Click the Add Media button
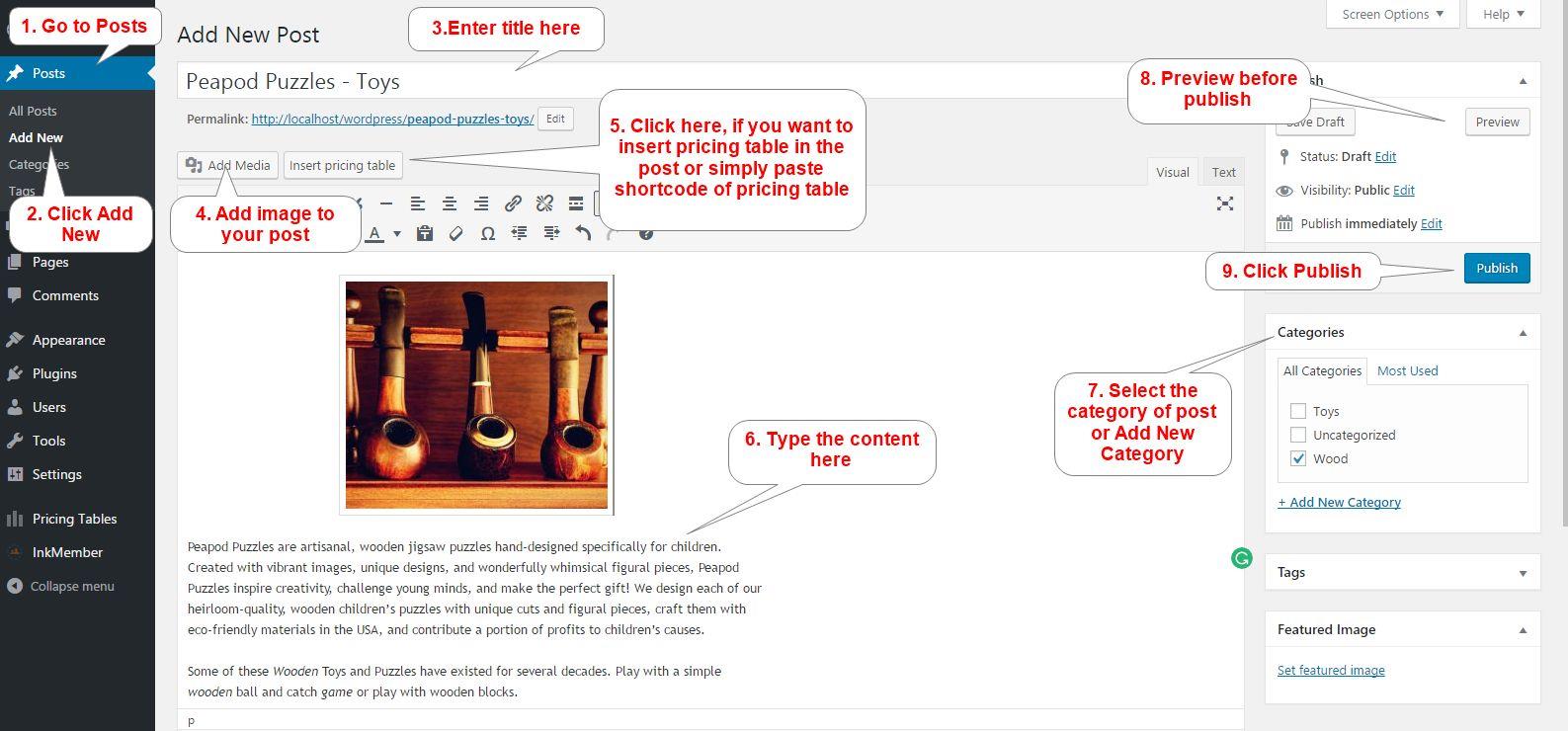Screen dimensions: 1568x731 click(x=228, y=165)
